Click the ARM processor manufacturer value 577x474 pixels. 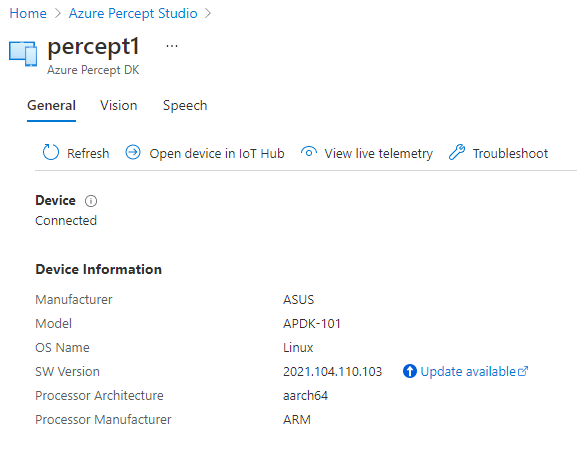point(297,420)
